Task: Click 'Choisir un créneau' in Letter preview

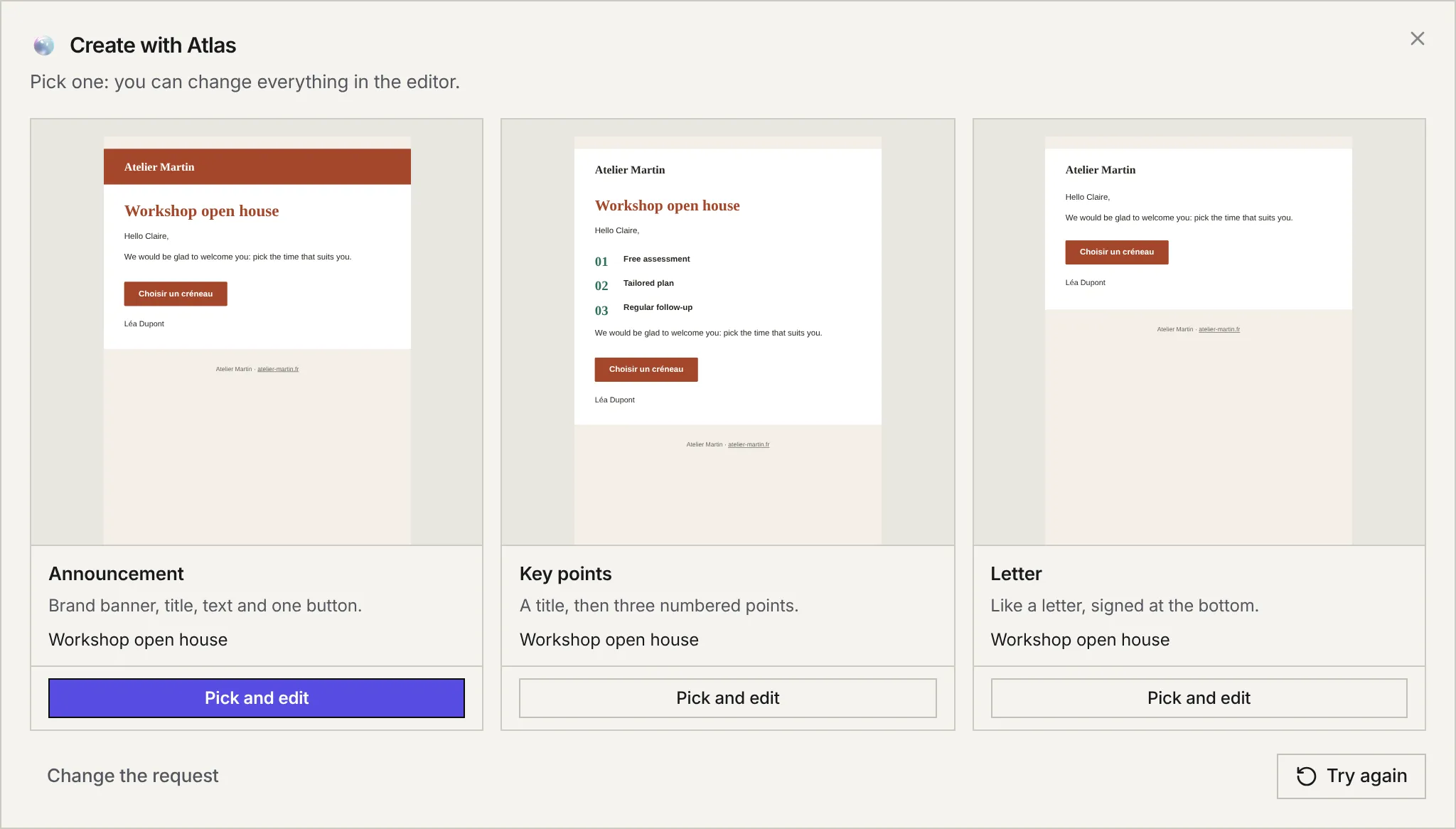Action: click(1117, 252)
